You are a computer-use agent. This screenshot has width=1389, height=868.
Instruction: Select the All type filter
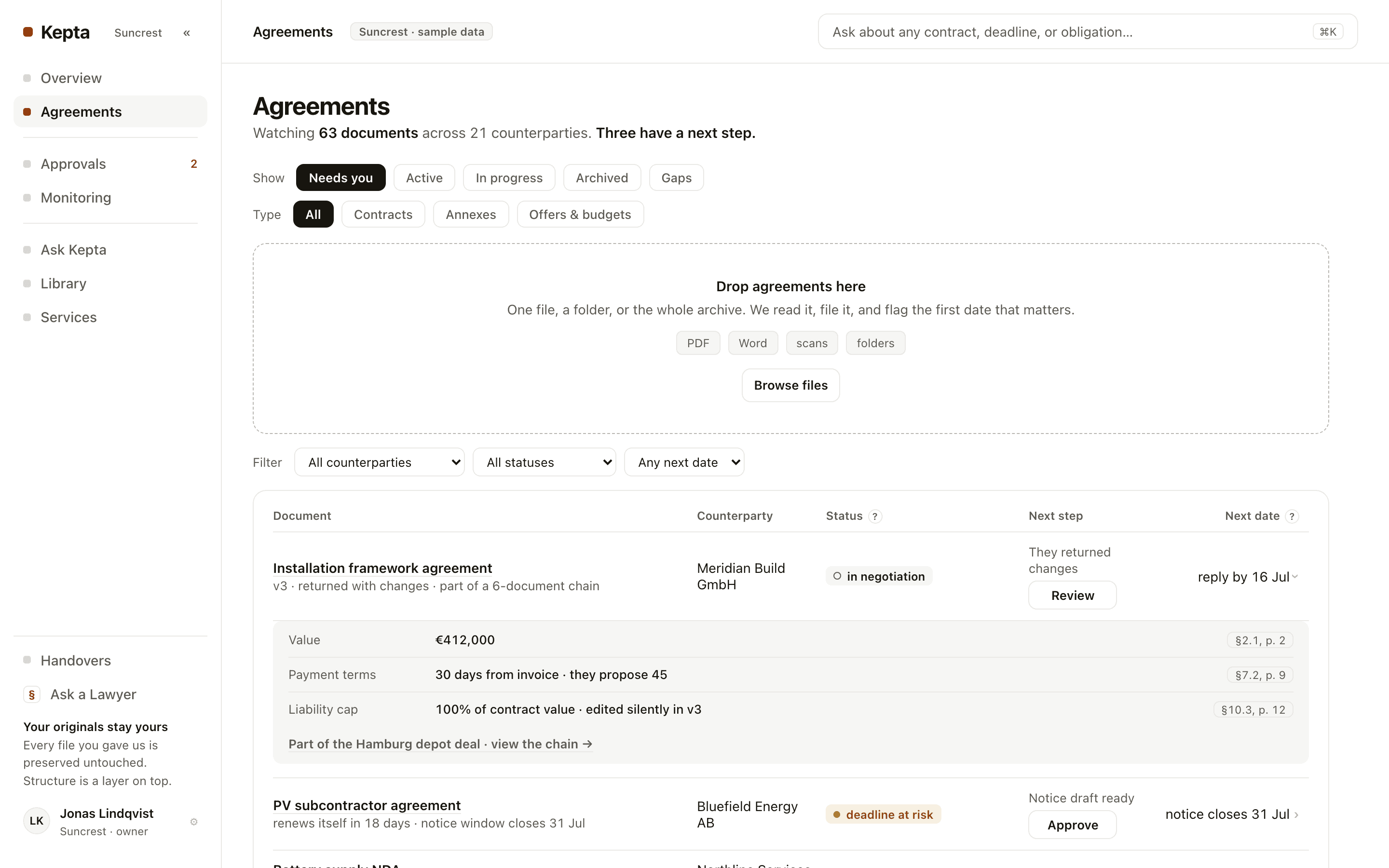tap(313, 215)
